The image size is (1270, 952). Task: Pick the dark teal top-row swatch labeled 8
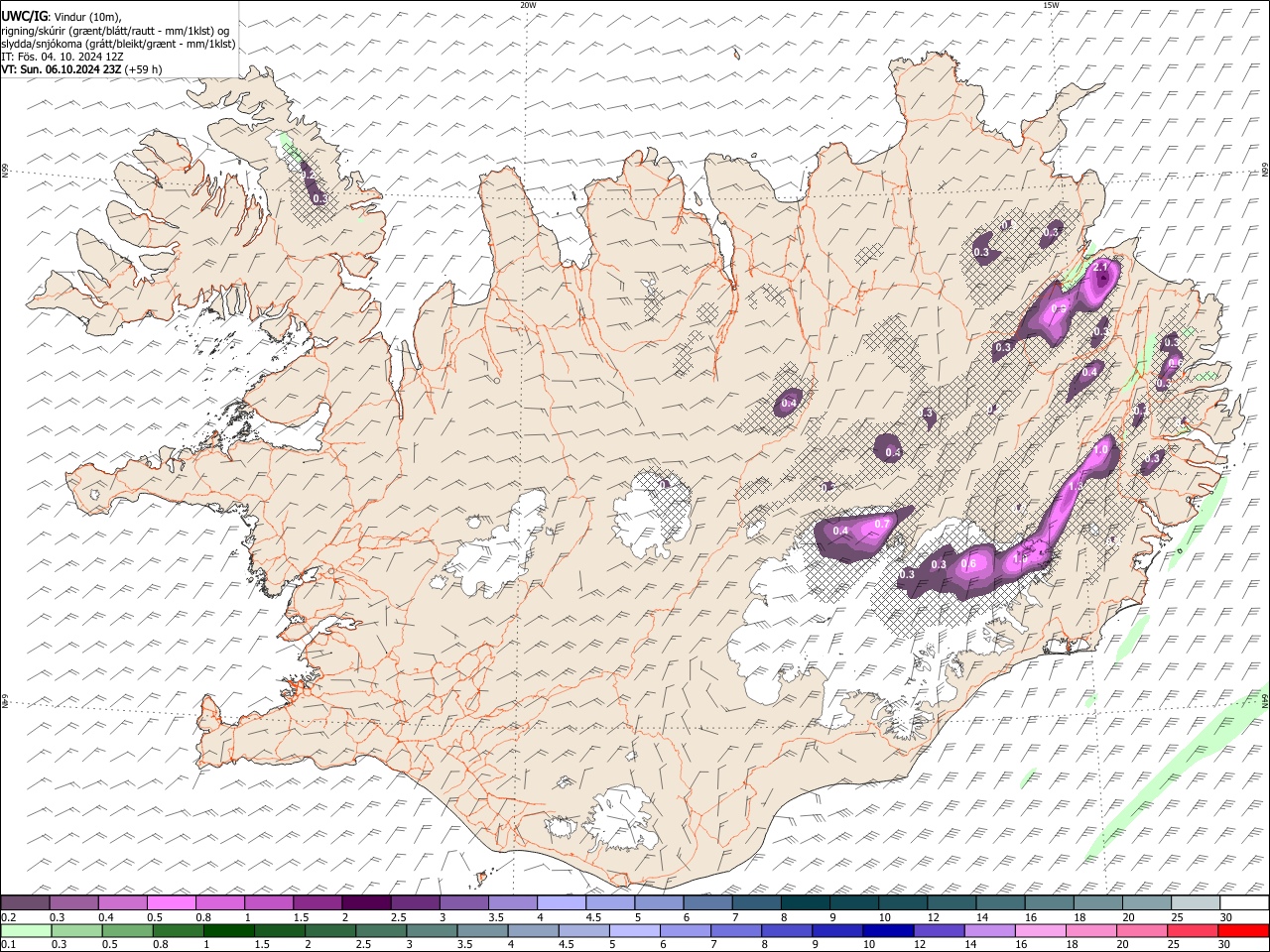click(x=805, y=902)
